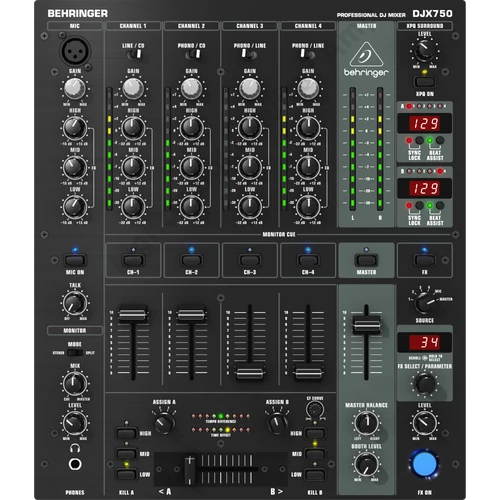Click the crossfader handle
500x500 pixels.
coord(190,469)
